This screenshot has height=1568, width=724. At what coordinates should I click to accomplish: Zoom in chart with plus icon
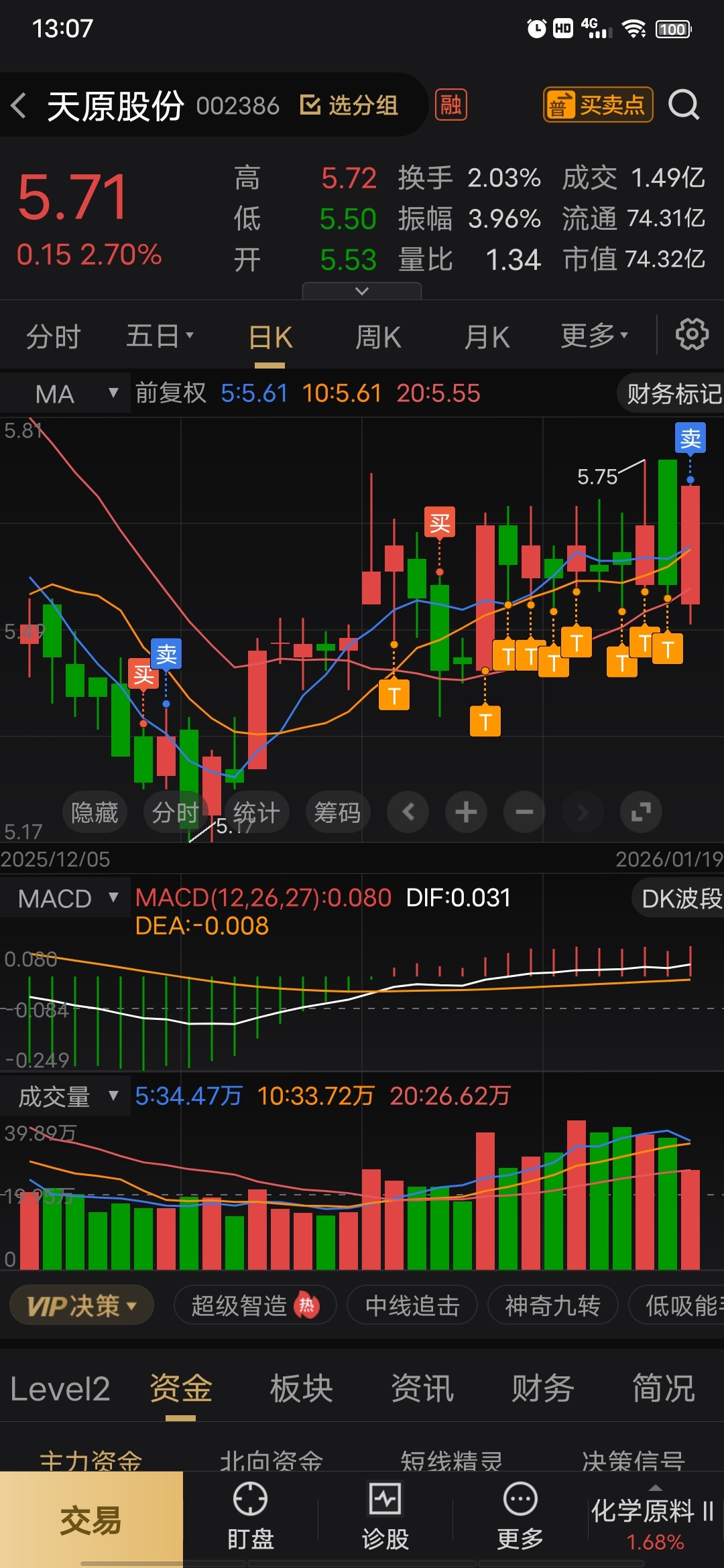pos(467,812)
